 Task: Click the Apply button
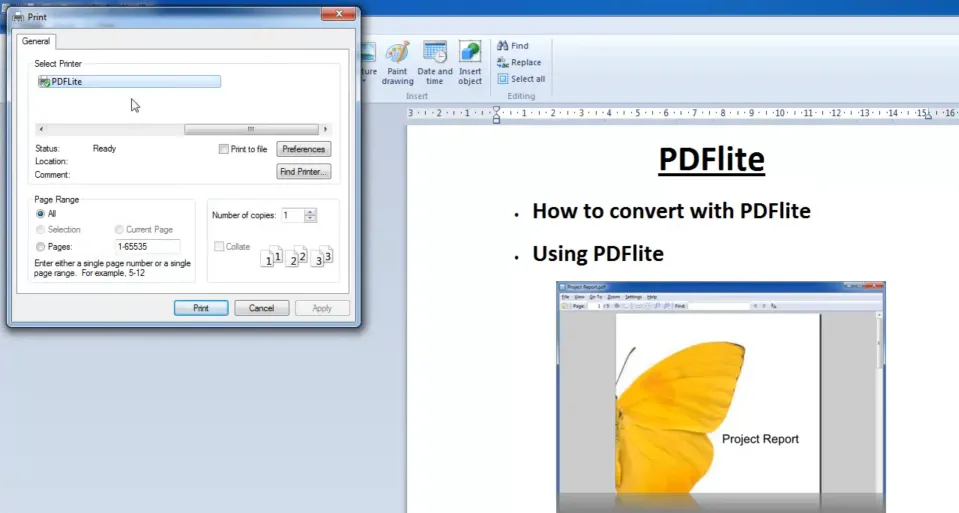(x=322, y=308)
